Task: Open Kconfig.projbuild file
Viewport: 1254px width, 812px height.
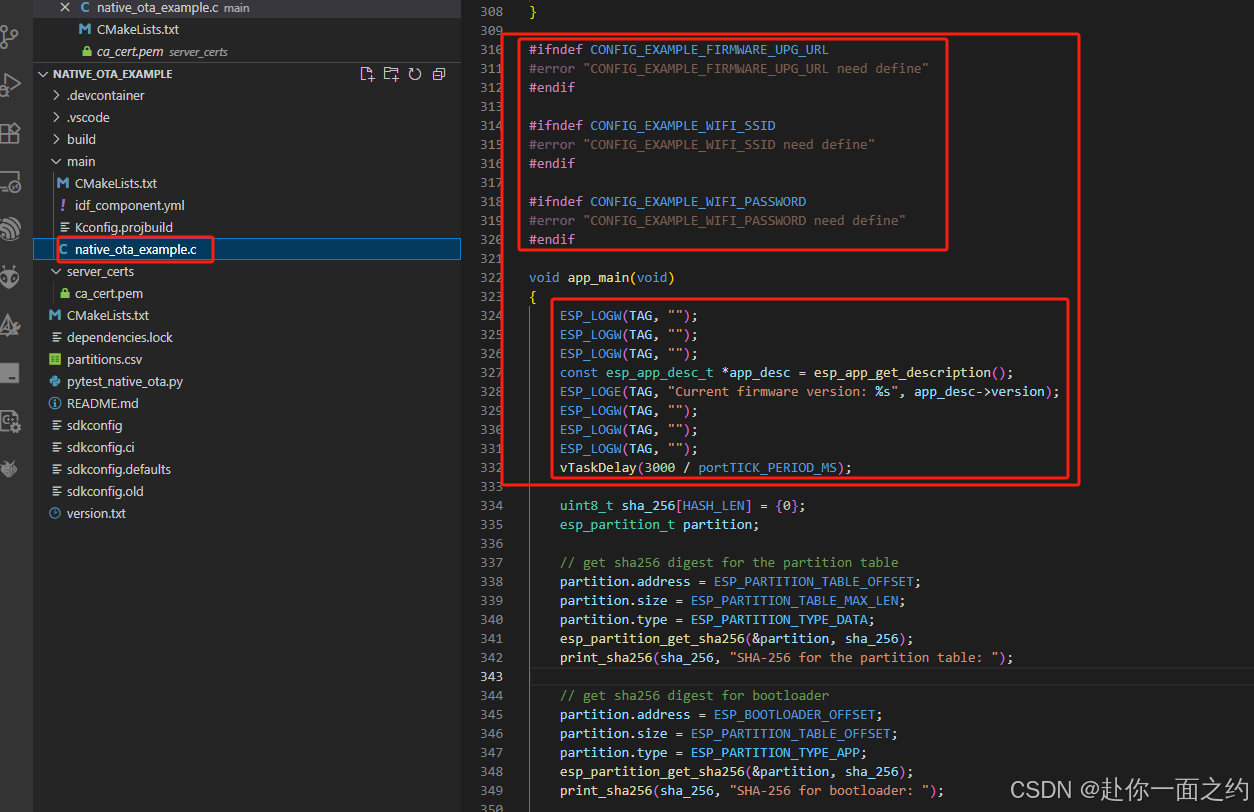Action: pos(124,228)
